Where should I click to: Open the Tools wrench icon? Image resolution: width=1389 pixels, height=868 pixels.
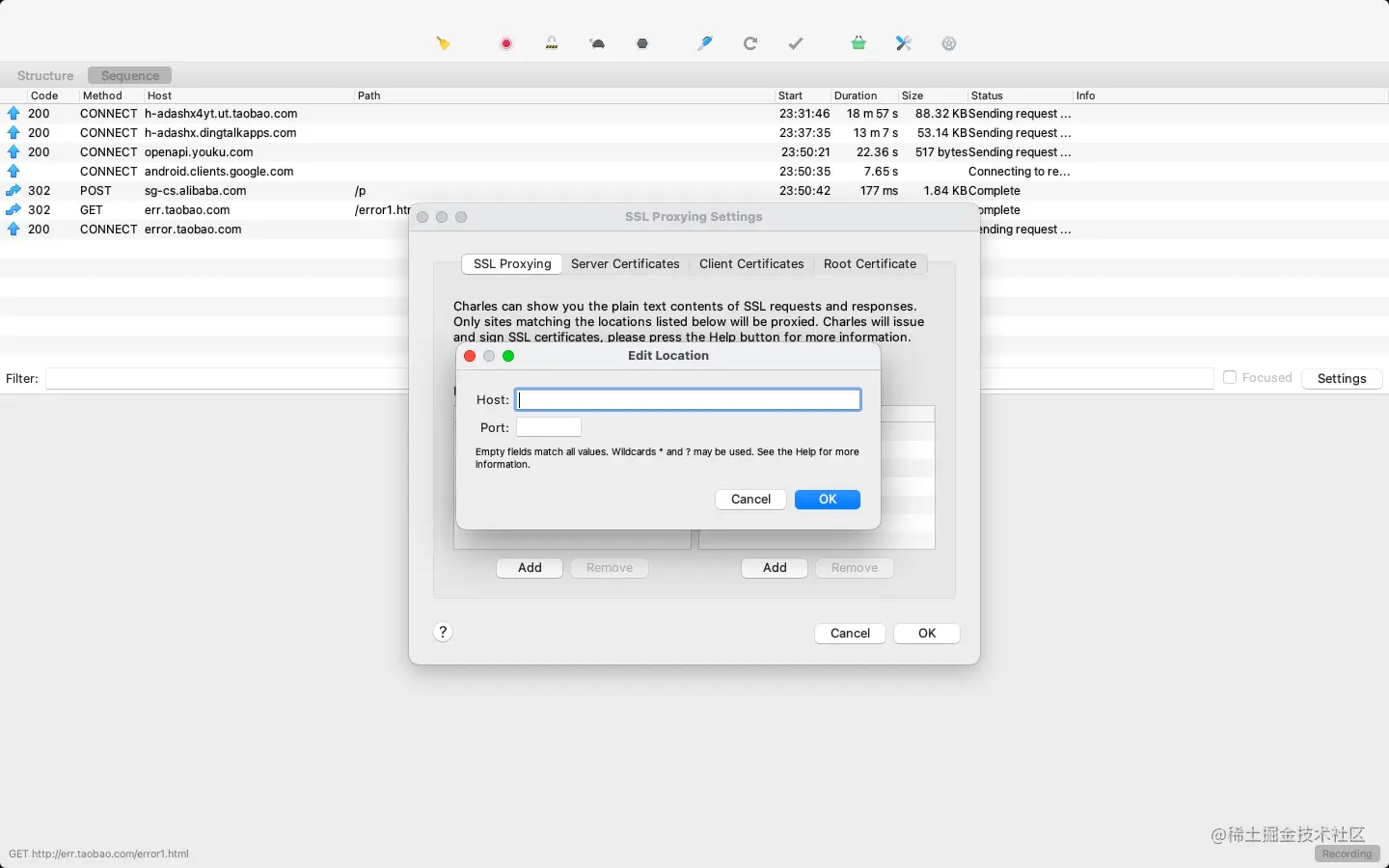click(x=904, y=43)
